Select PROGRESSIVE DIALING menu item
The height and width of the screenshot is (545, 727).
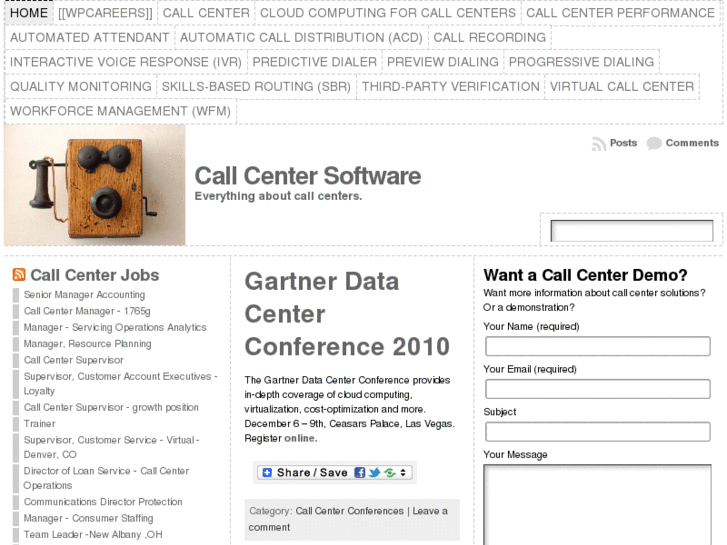click(x=581, y=62)
